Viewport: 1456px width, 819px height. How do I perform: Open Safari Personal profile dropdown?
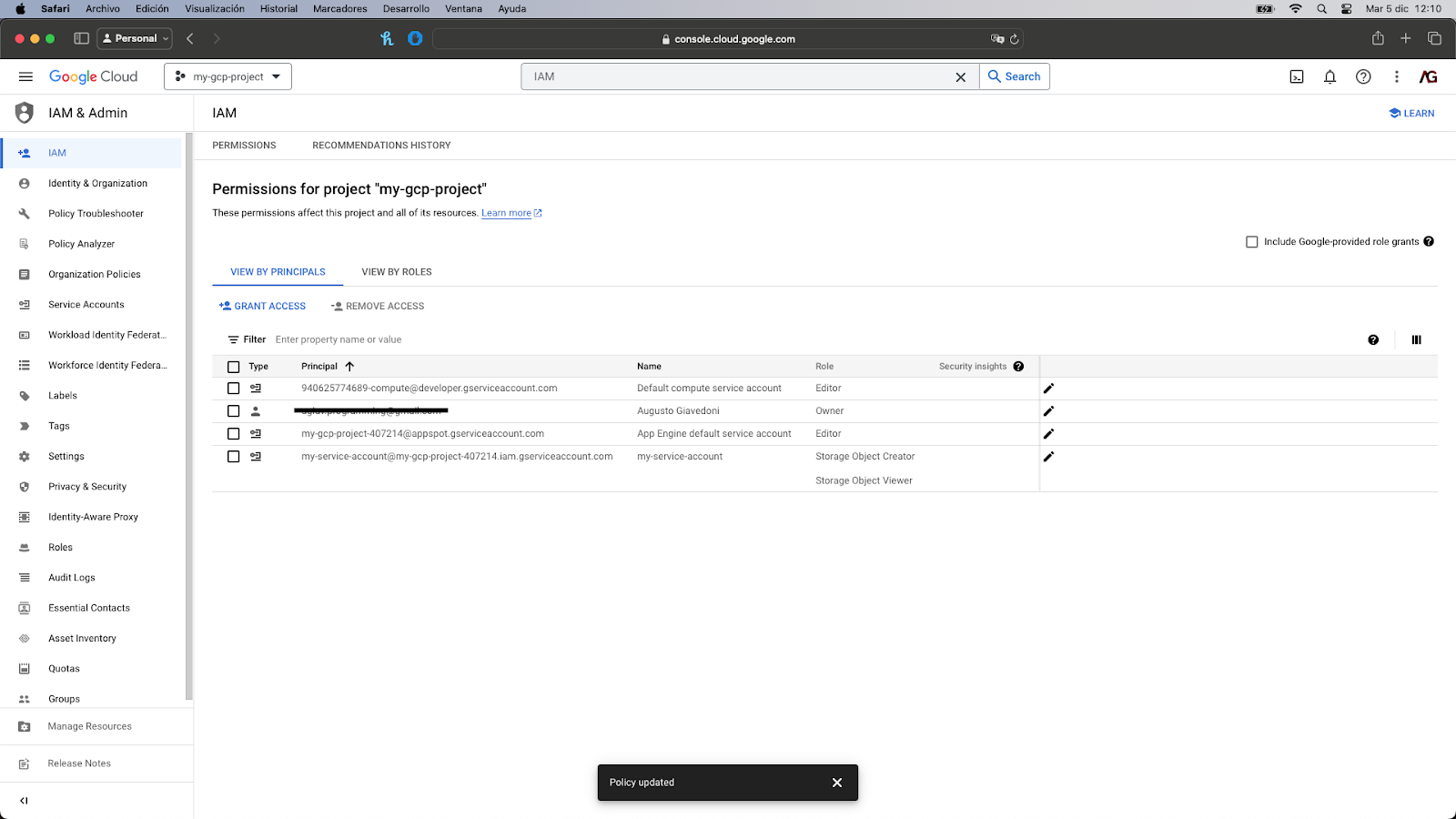[x=135, y=38]
